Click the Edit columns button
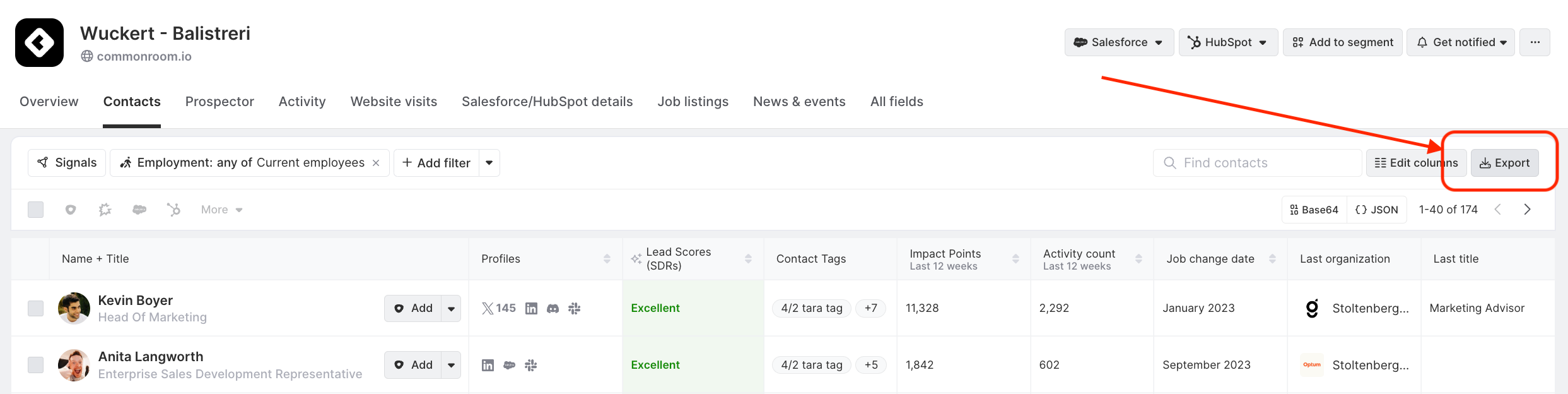 point(1416,163)
